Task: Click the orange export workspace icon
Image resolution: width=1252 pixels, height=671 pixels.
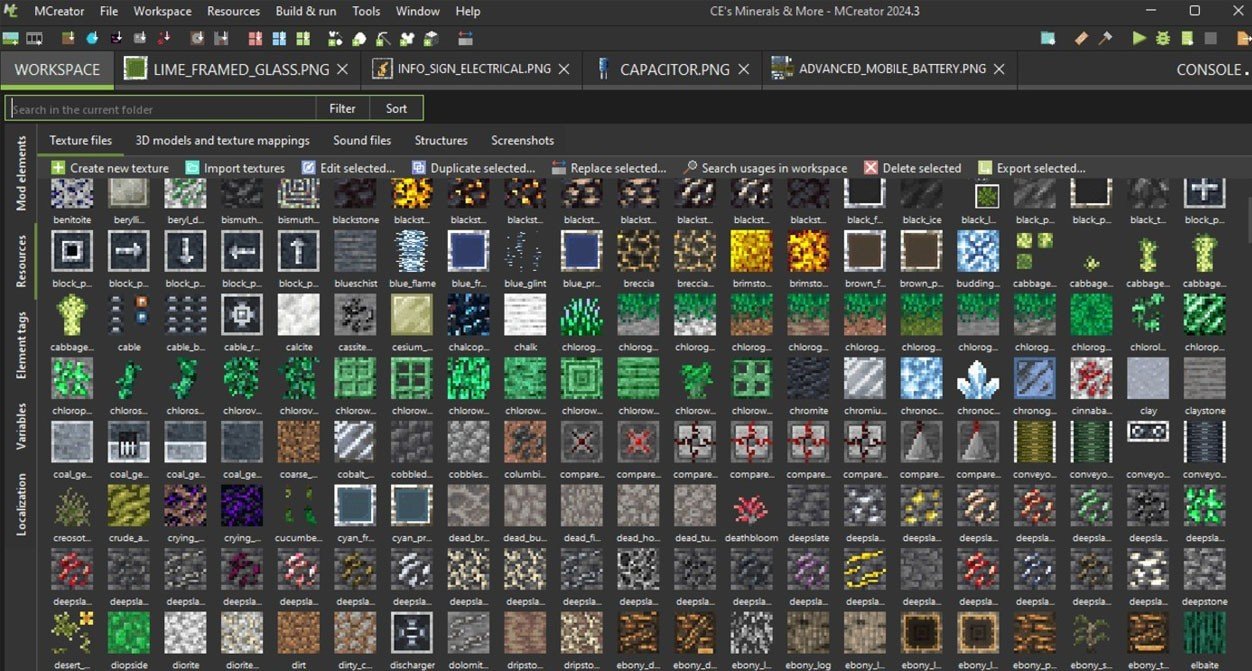Action: click(1243, 39)
